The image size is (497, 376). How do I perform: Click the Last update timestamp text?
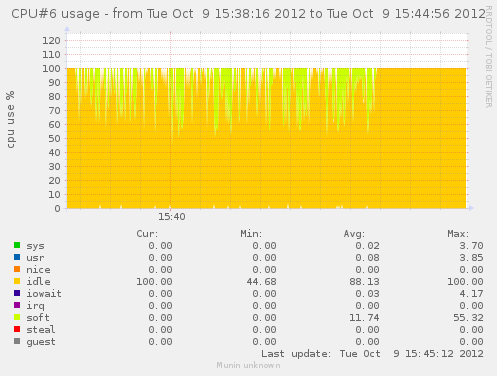point(372,354)
